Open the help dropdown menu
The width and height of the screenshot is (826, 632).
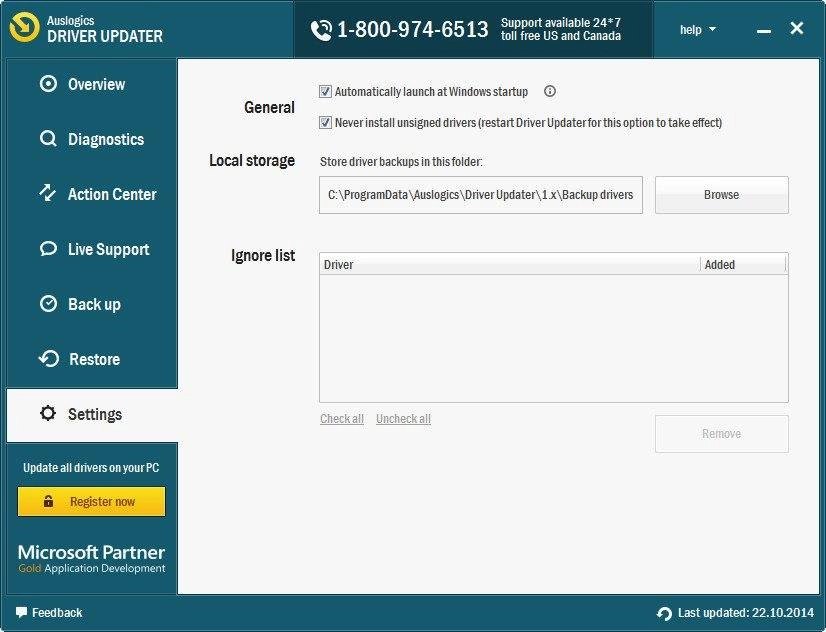(697, 29)
